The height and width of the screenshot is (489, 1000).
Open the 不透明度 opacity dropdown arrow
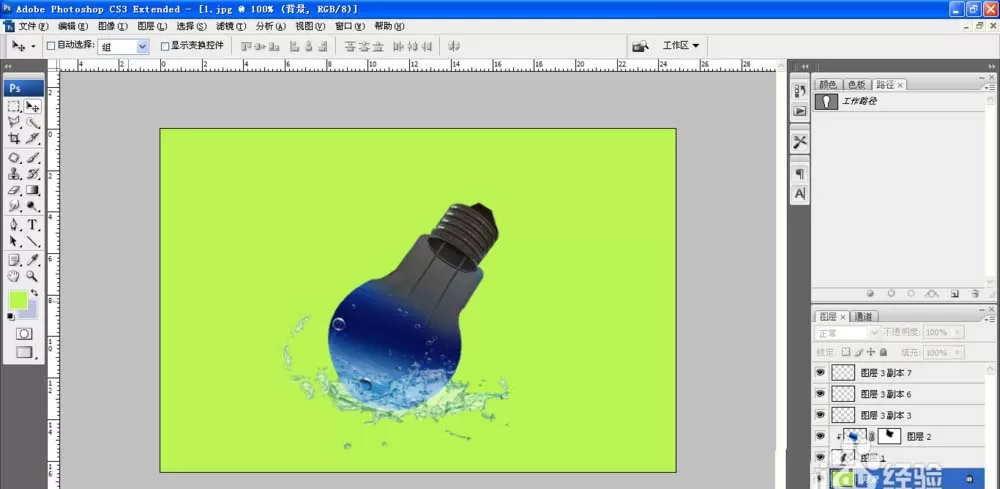957,333
